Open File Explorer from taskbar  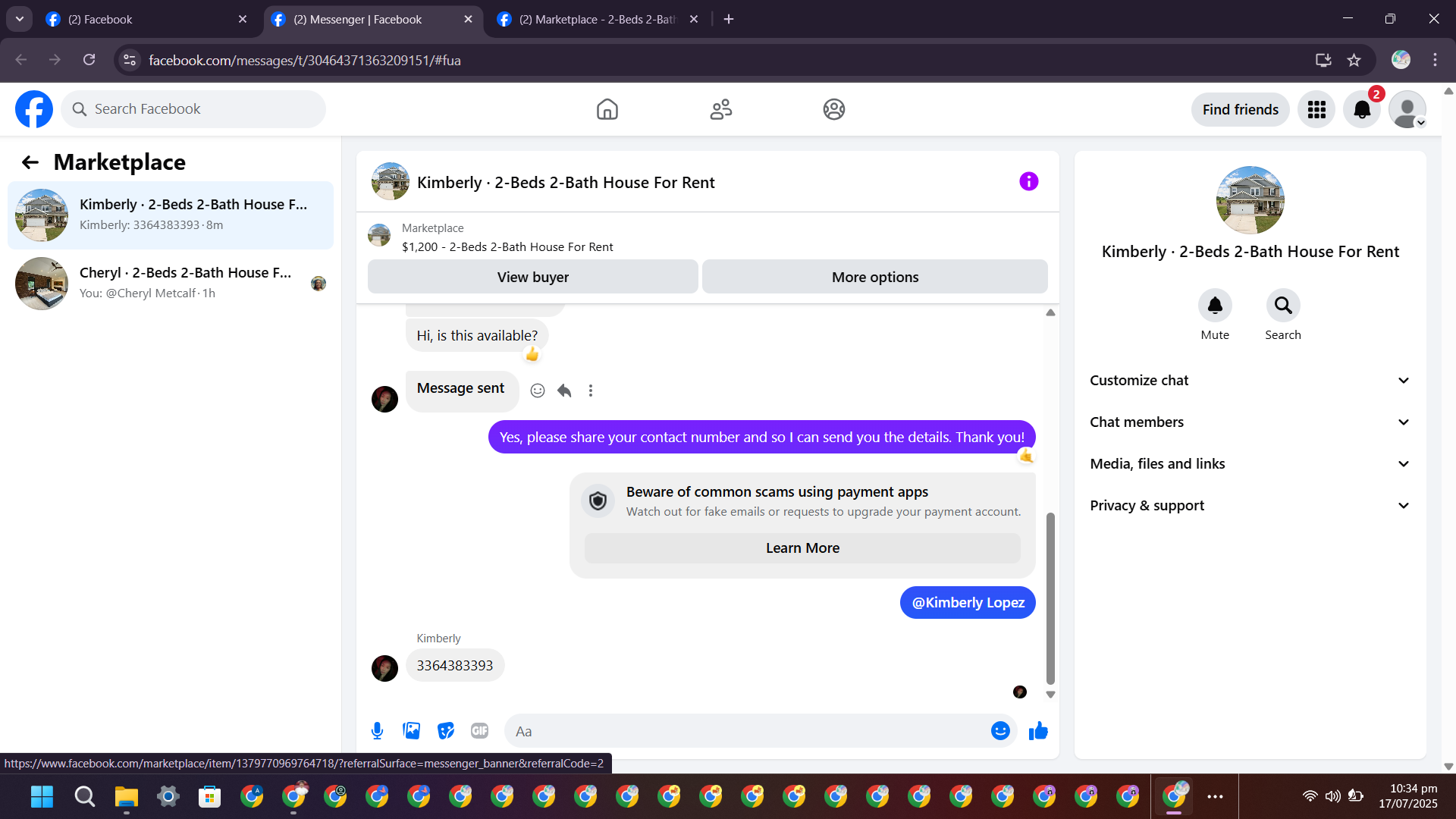coord(126,796)
